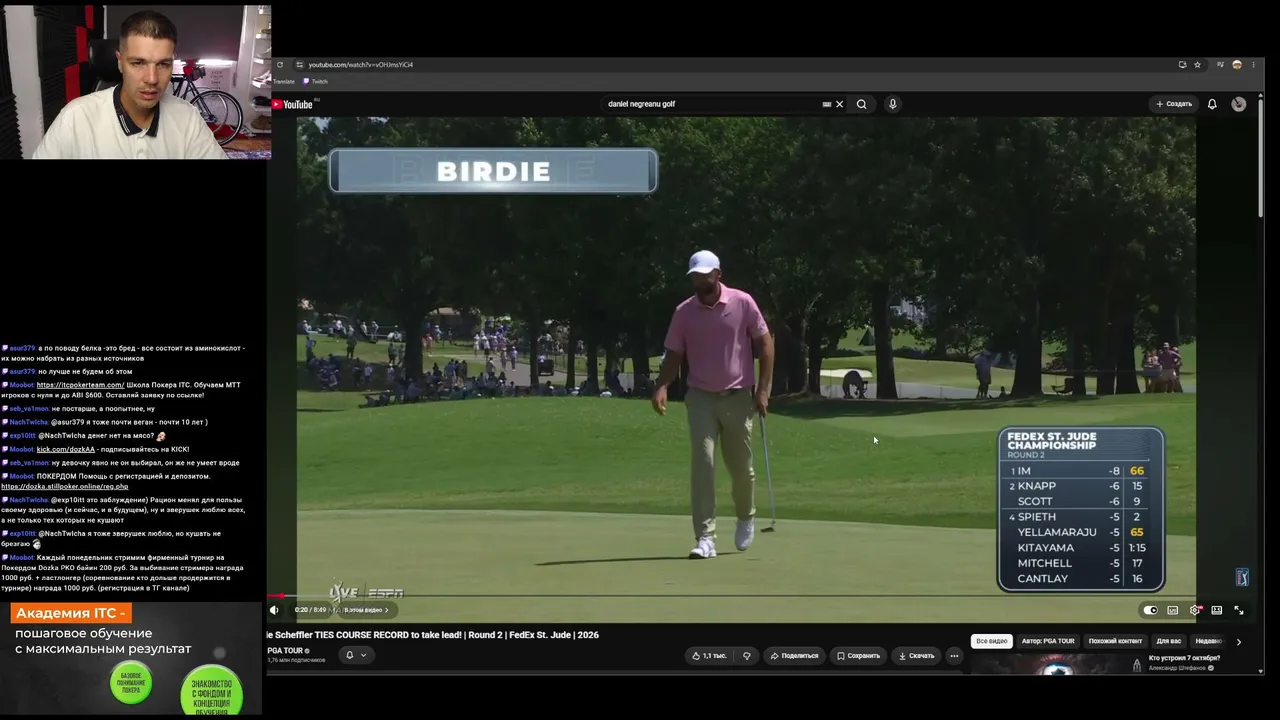The height and width of the screenshot is (720, 1280).
Task: Clear the search query with the X
Action: coord(840,104)
